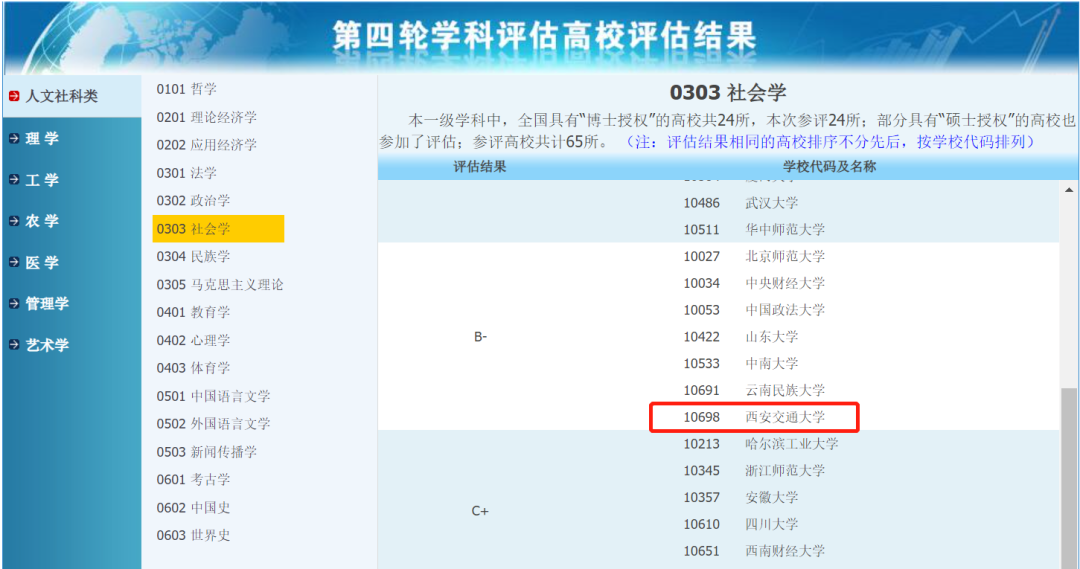
Task: Click arrow icon beside 医学
Action: click(14, 262)
